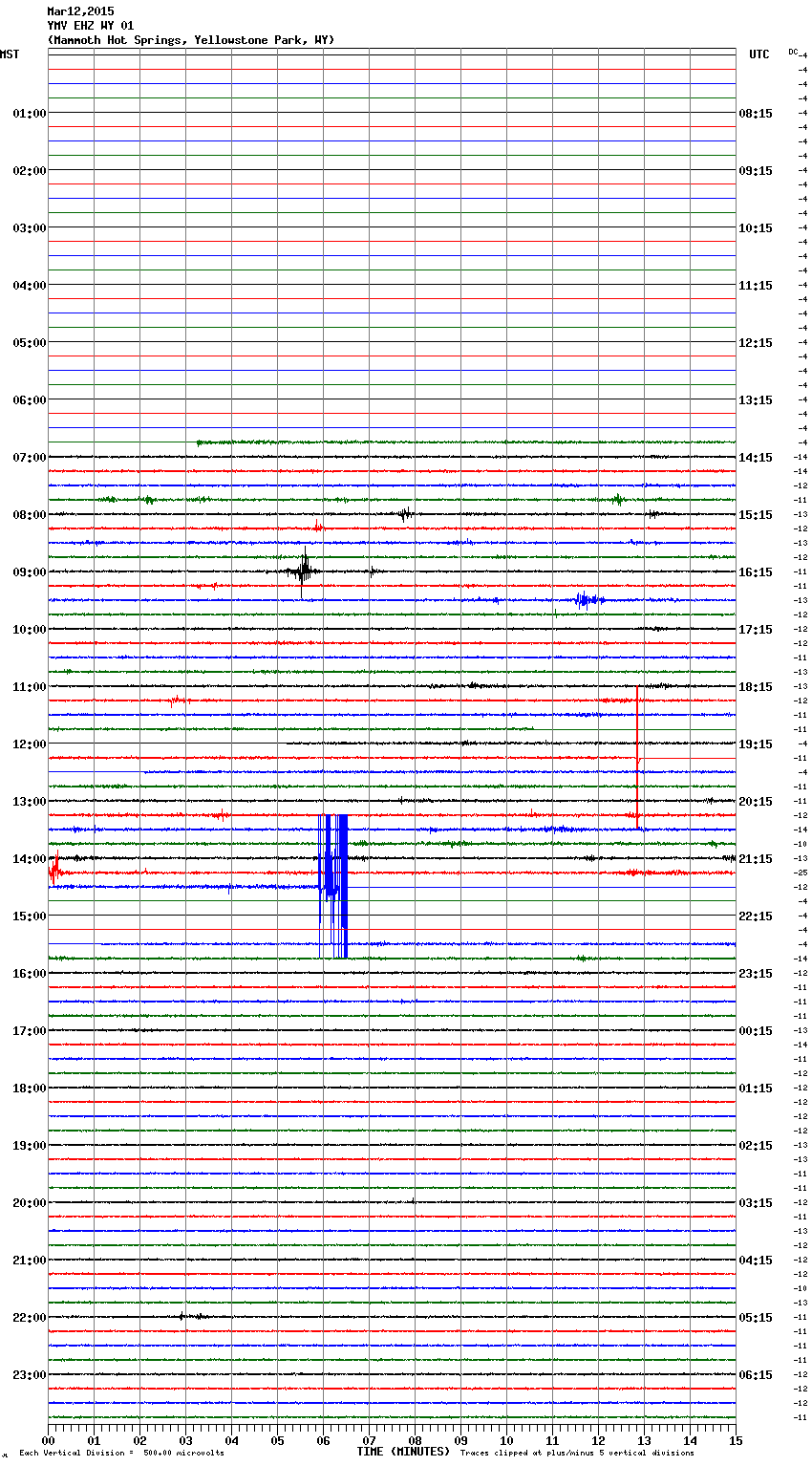Image resolution: width=812 pixels, height=1466 pixels.
Task: Select the 23:00 MST time label
Action: point(30,1375)
